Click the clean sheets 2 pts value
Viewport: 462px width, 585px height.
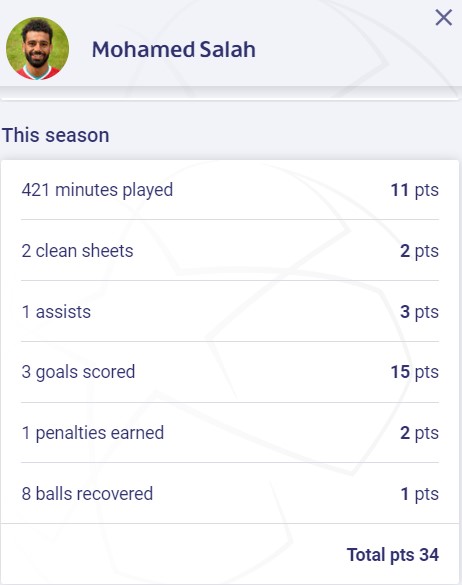(x=419, y=251)
